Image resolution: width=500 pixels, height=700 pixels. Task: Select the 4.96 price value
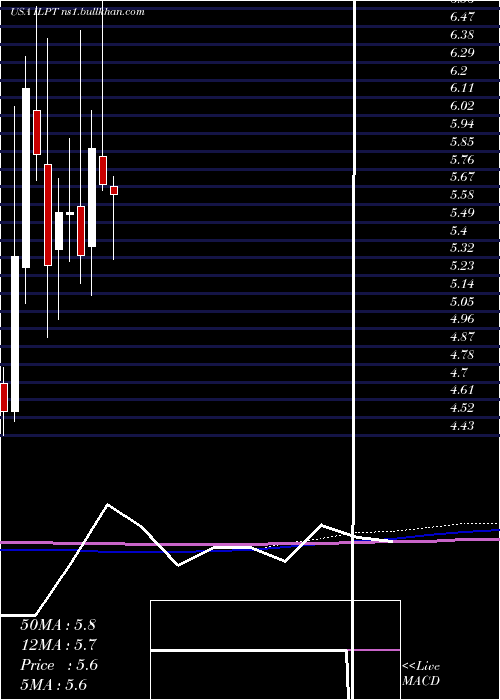coord(462,319)
